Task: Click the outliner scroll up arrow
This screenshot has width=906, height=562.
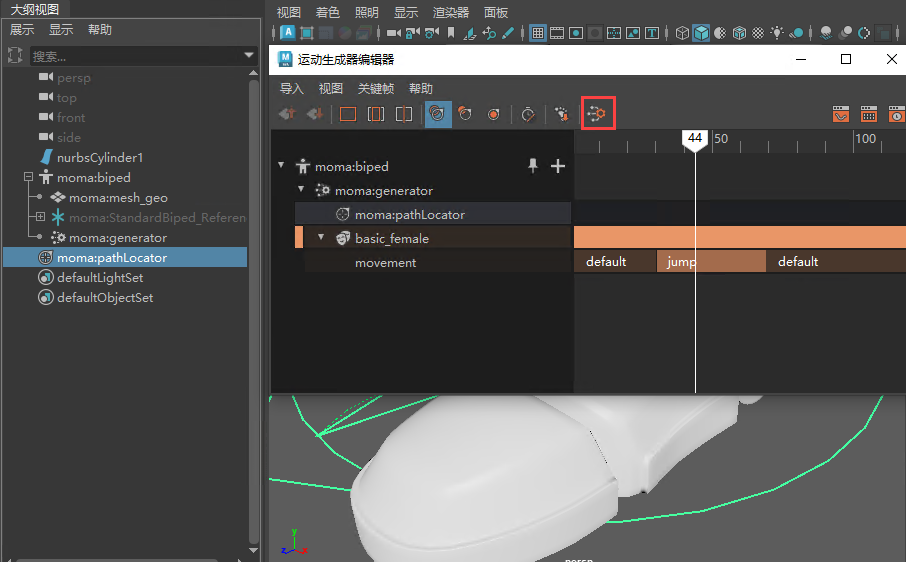Action: click(253, 73)
